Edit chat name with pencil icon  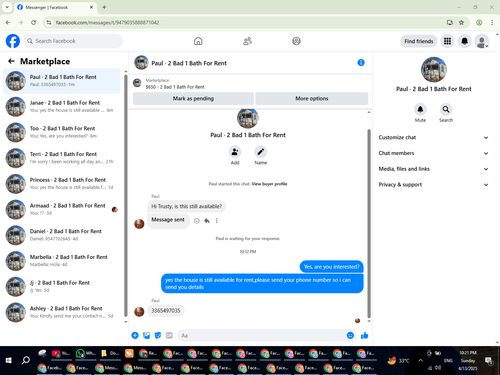261,152
